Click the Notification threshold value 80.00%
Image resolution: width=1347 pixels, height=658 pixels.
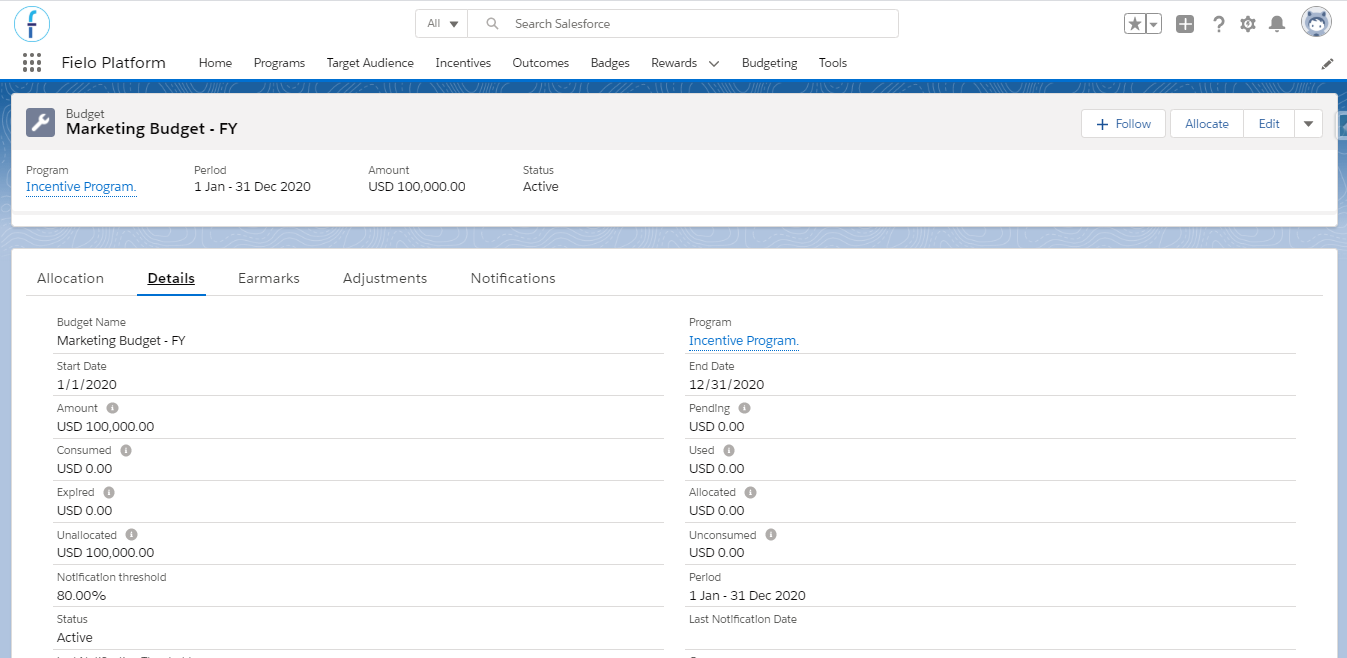coord(81,595)
